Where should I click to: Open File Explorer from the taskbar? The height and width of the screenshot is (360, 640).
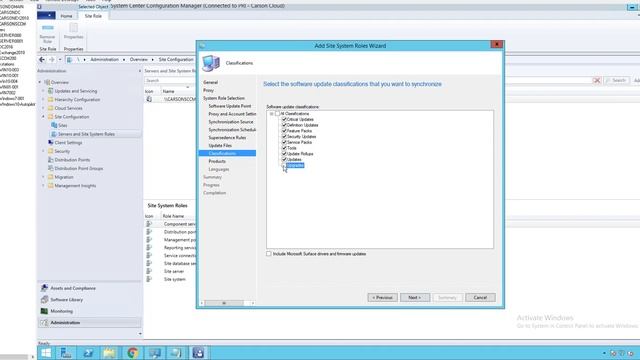[109, 353]
